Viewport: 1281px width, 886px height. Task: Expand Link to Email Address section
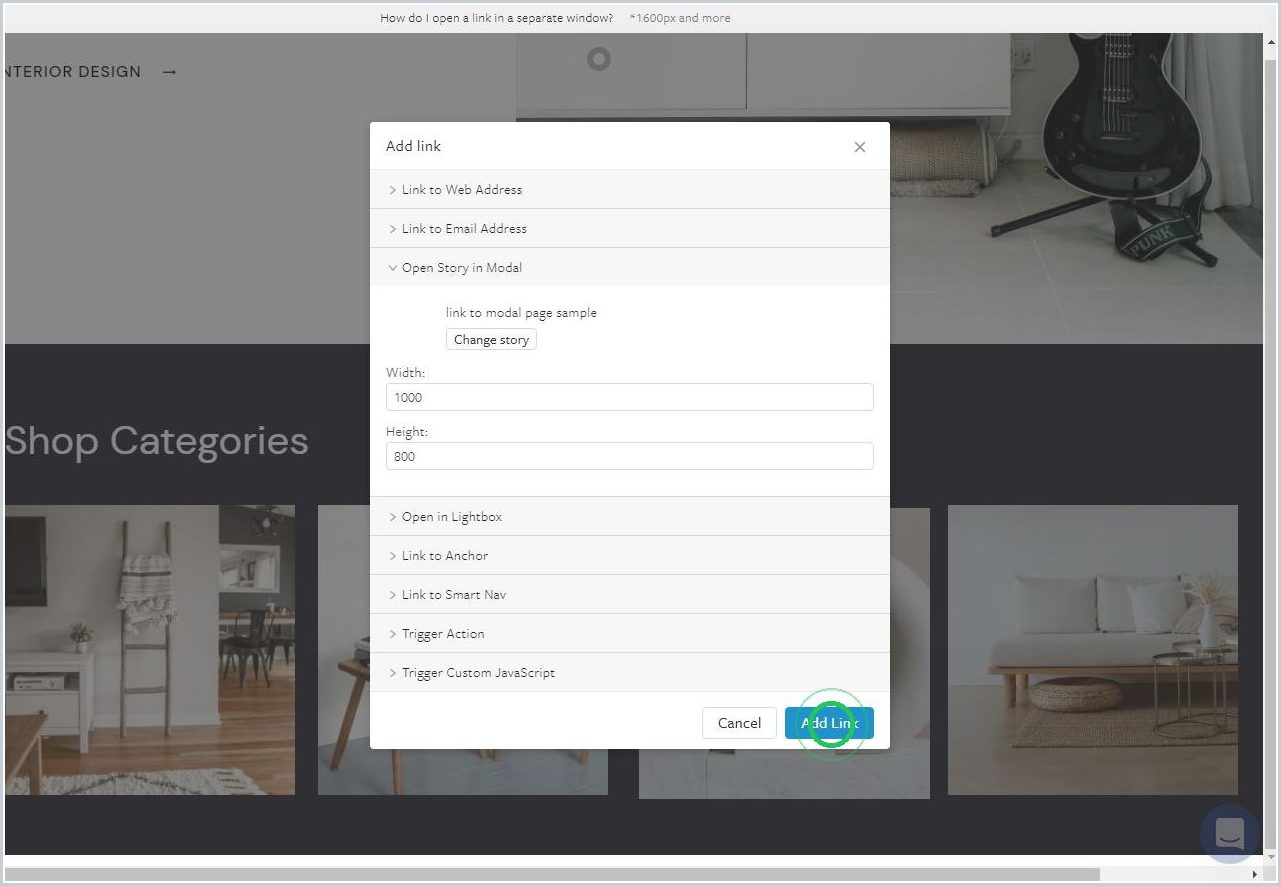629,228
